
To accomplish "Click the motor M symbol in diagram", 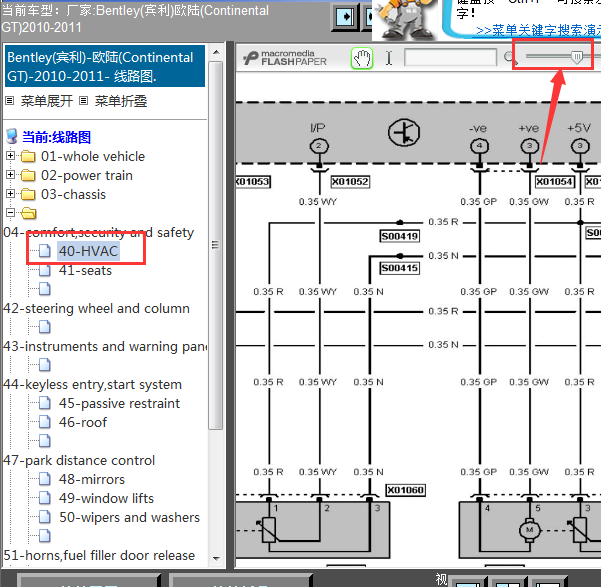I will pyautogui.click(x=530, y=530).
